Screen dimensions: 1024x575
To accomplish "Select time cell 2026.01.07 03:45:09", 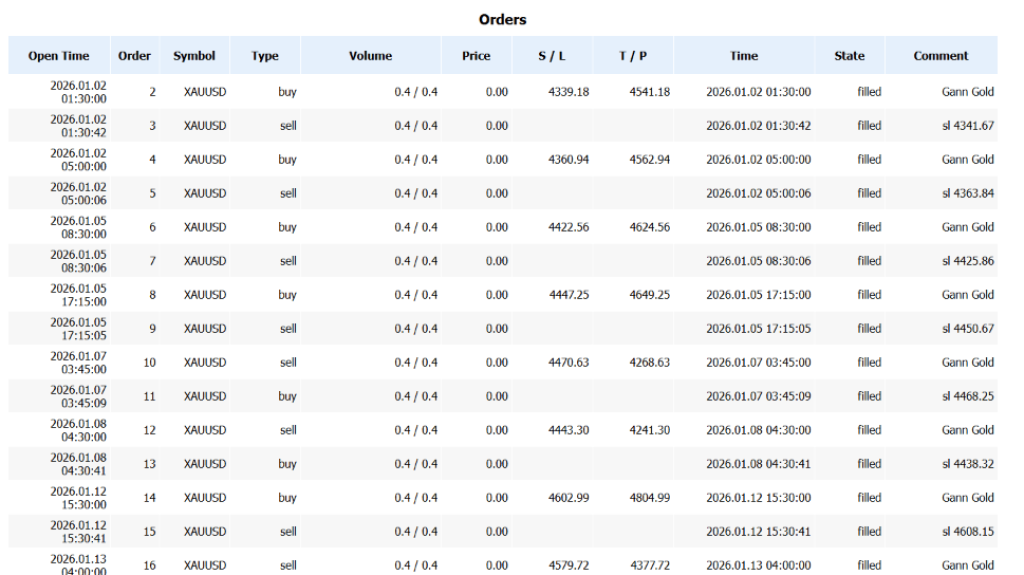I will click(758, 396).
